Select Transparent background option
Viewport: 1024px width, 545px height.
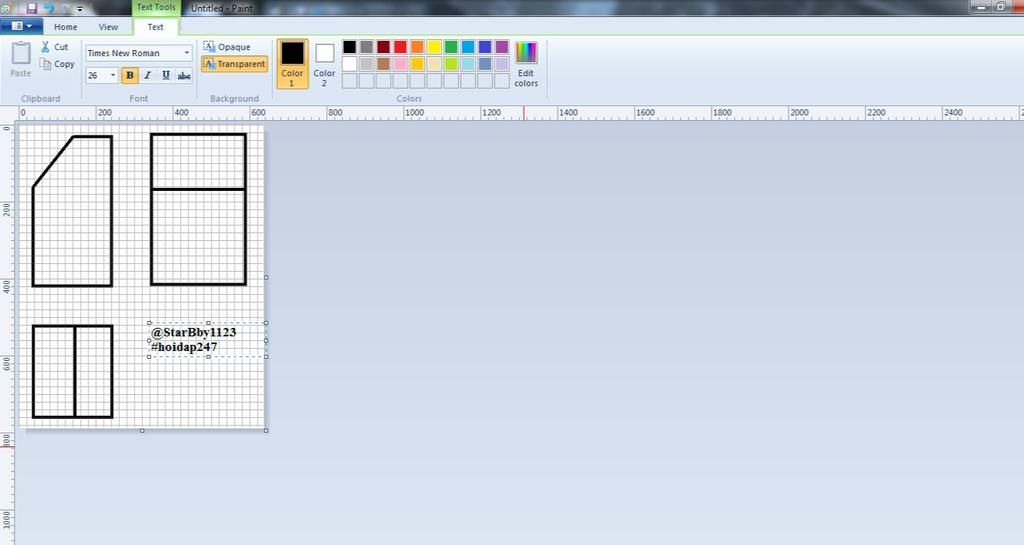(234, 64)
